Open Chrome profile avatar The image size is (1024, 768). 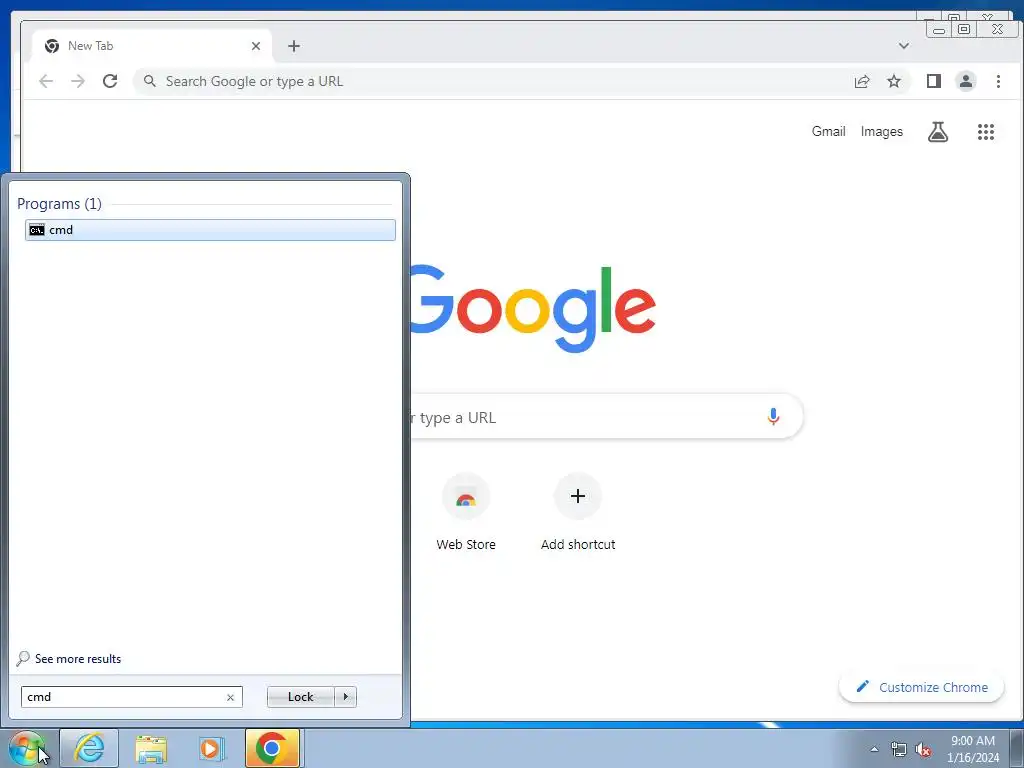coord(966,81)
